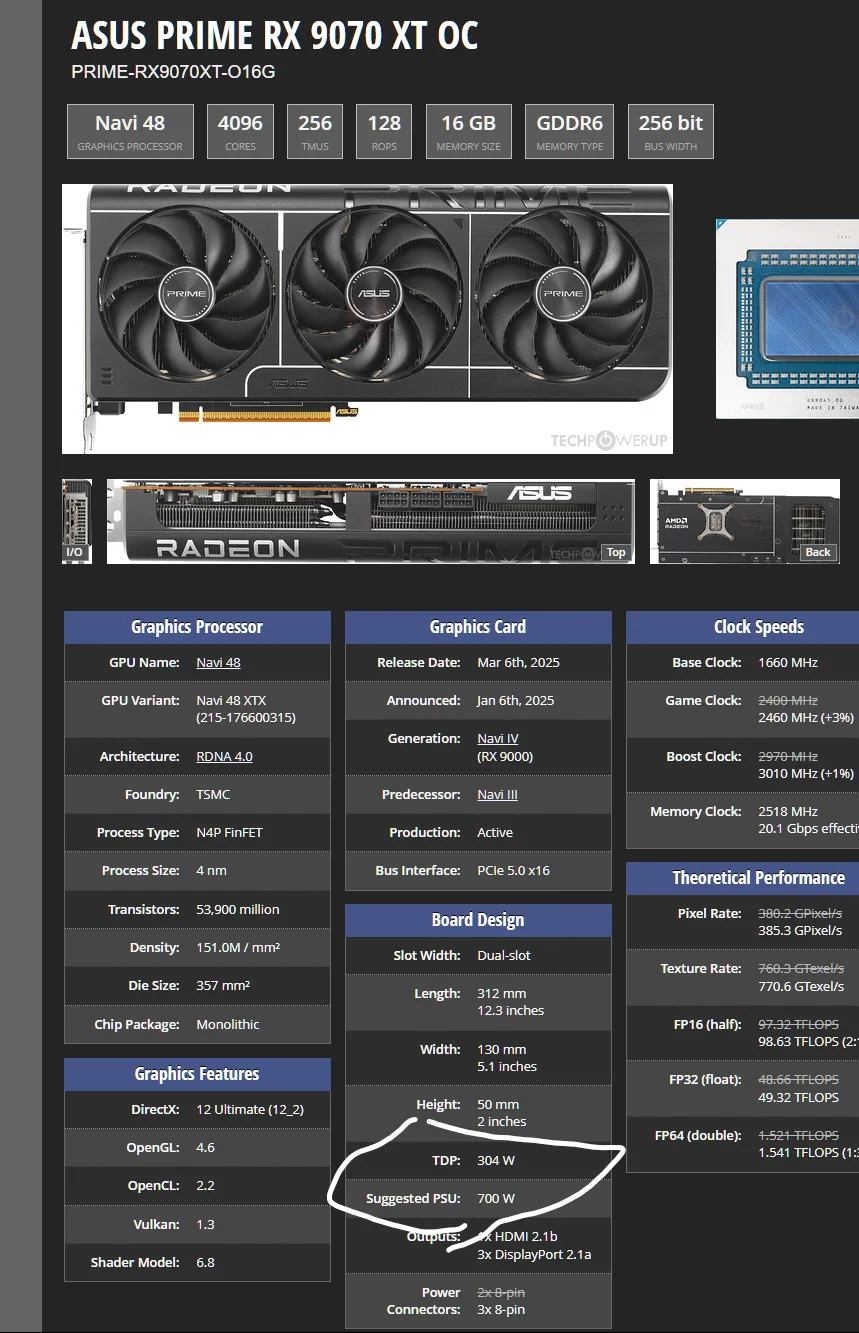Click the Game Clock 2460 MHz value

806,718
